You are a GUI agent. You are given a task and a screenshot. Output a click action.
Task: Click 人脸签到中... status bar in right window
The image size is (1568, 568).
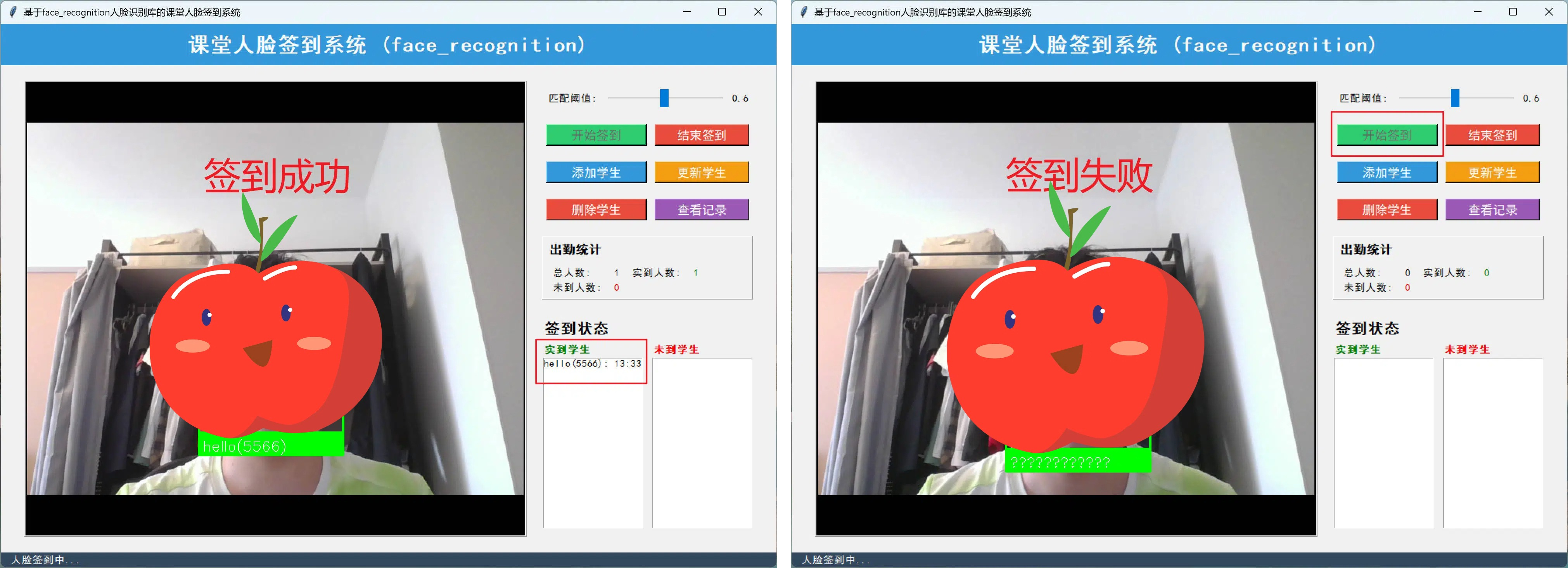[x=1179, y=559]
